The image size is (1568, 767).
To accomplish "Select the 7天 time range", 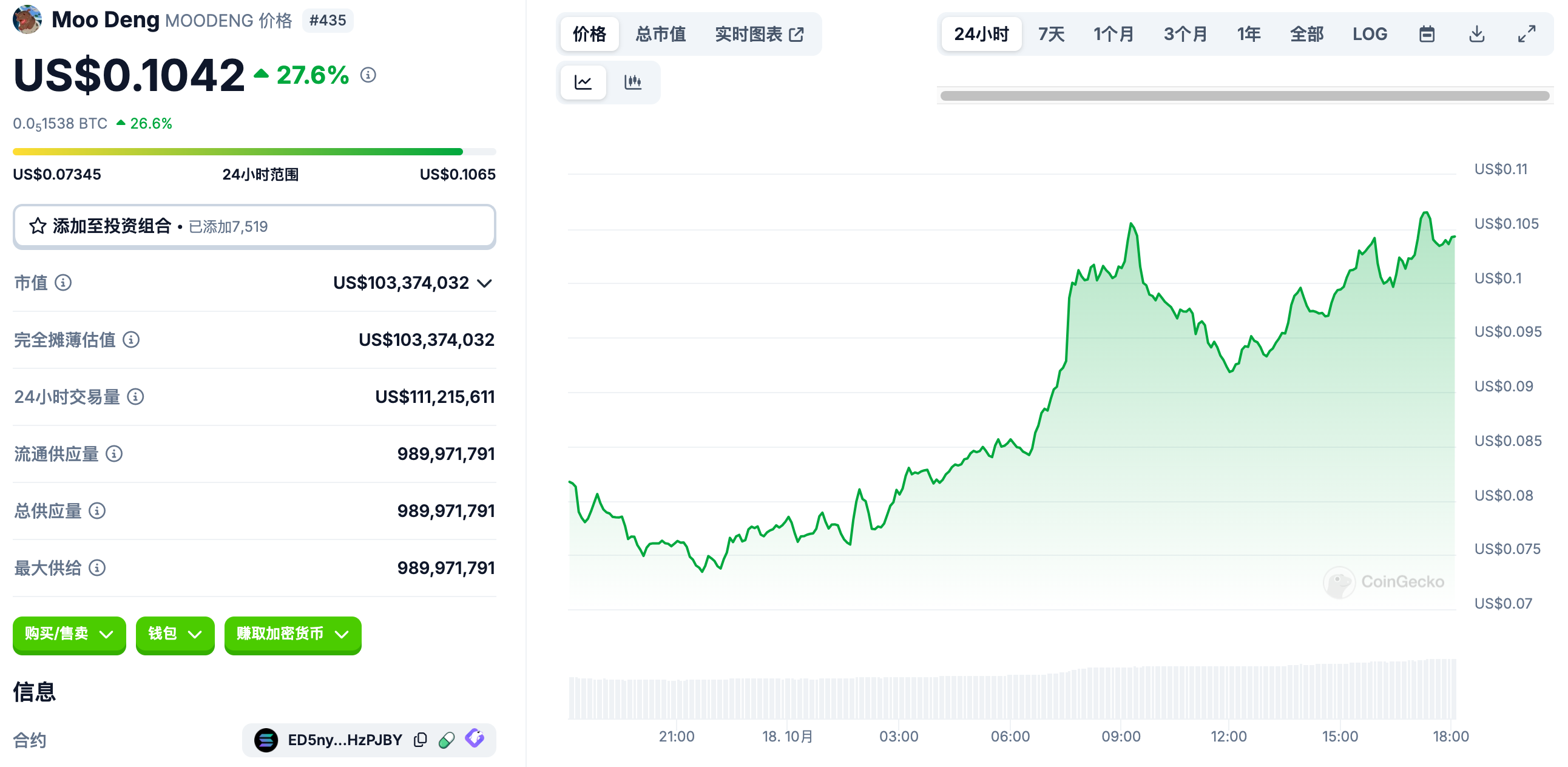I will tap(1051, 34).
